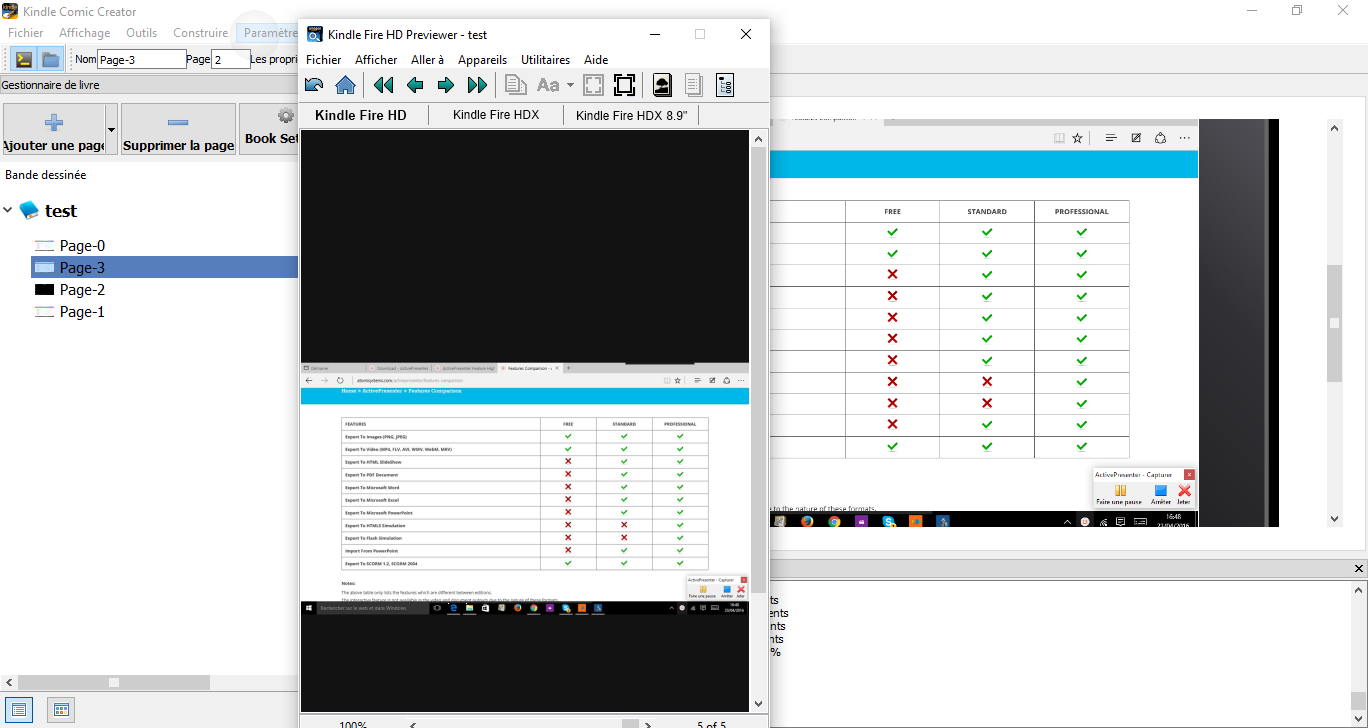Open the Construire menu in Comic Creator
The image size is (1368, 728).
click(201, 33)
